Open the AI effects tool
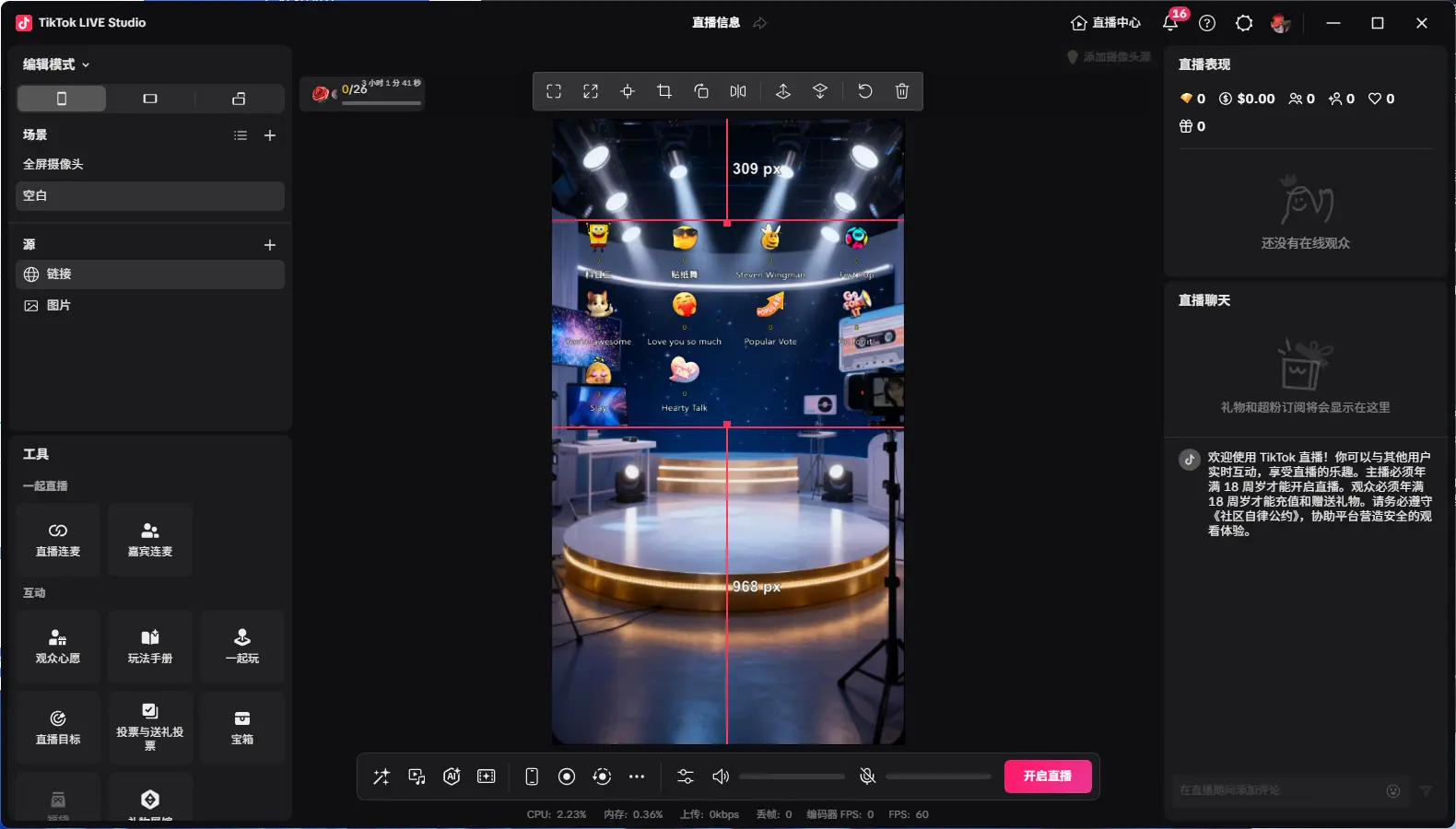This screenshot has width=1456, height=829. tap(452, 776)
